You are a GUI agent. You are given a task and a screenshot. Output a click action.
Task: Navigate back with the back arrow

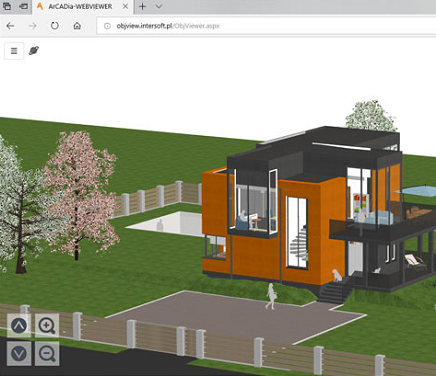point(10,26)
